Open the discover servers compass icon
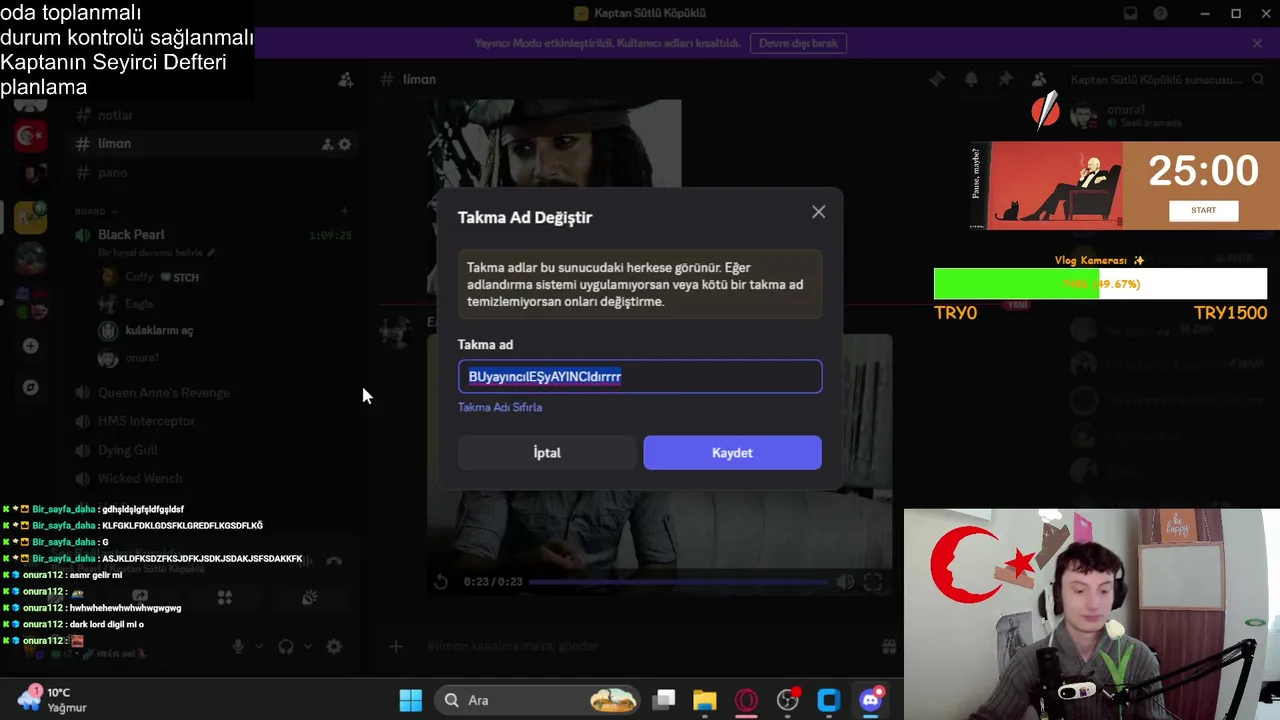Viewport: 1280px width, 720px height. click(x=30, y=387)
